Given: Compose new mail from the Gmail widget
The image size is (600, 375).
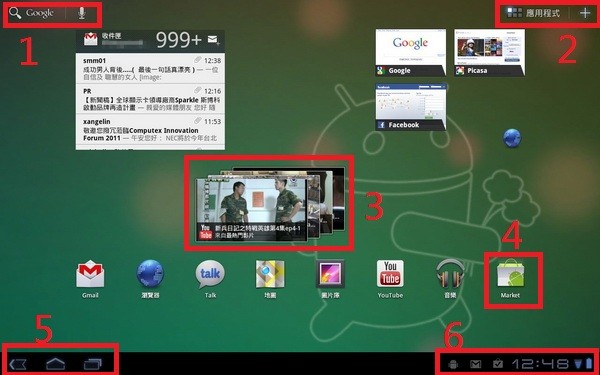Looking at the screenshot, I should [x=213, y=39].
